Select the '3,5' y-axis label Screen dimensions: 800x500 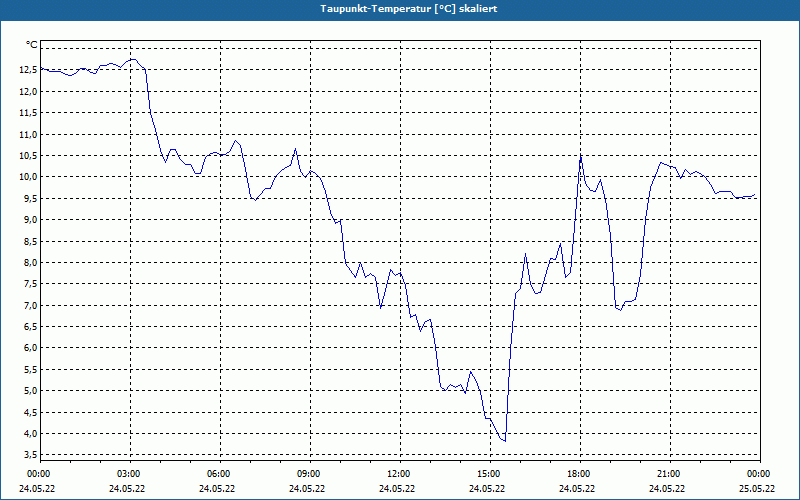click(x=31, y=455)
